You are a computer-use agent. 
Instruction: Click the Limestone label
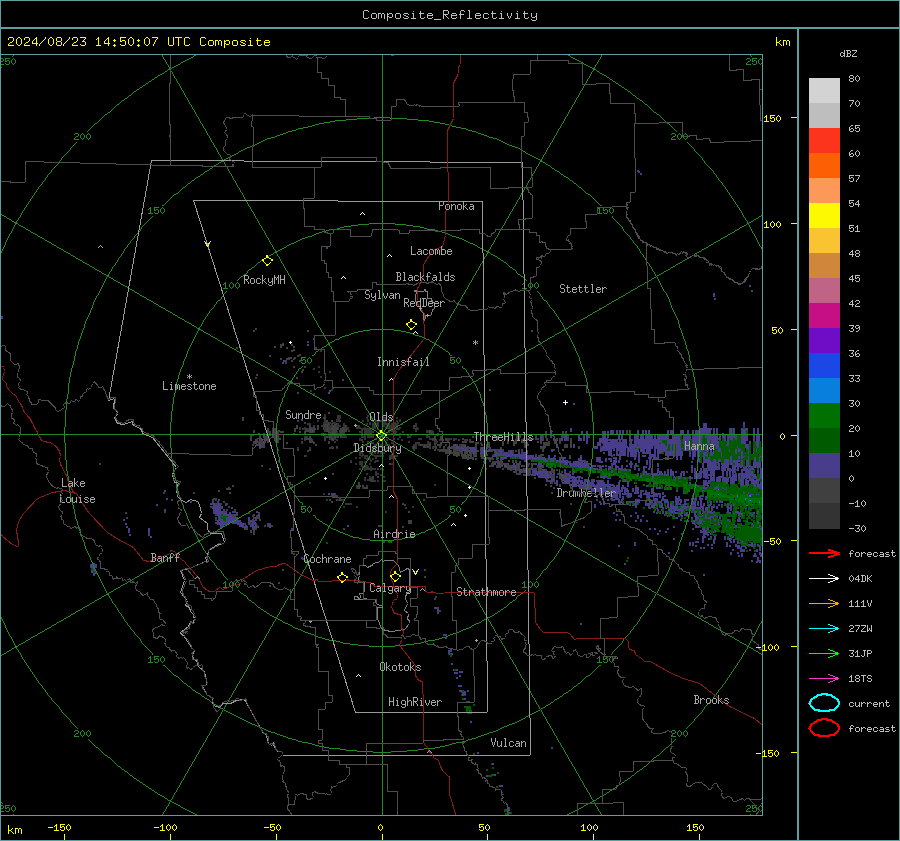(x=189, y=386)
